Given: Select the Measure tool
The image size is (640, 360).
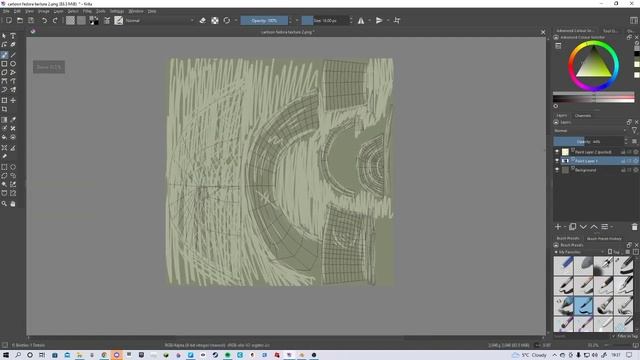Looking at the screenshot, I should pyautogui.click(x=13, y=148).
